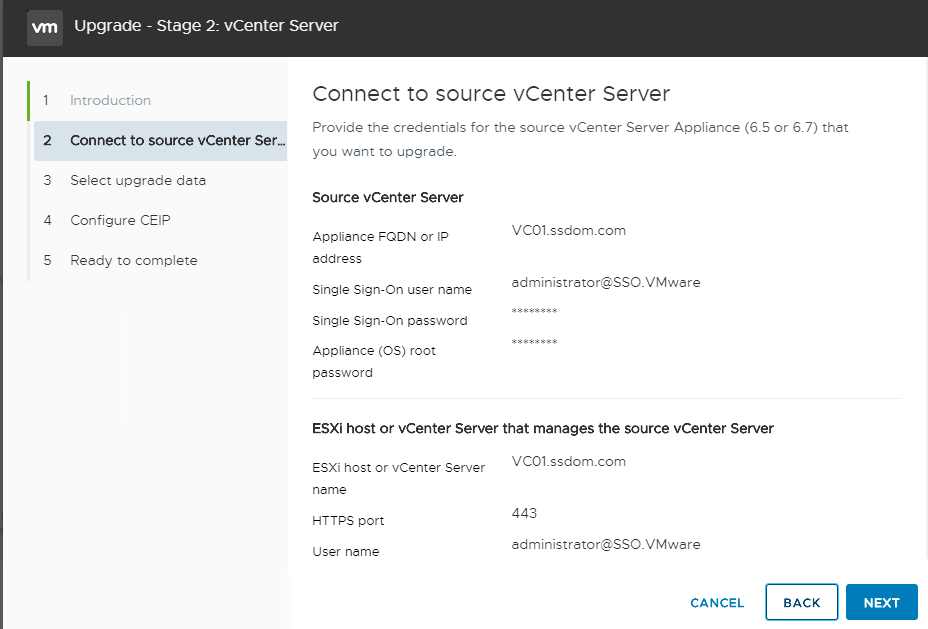The image size is (928, 629).
Task: Click the HTTPS port label
Action: 348,520
